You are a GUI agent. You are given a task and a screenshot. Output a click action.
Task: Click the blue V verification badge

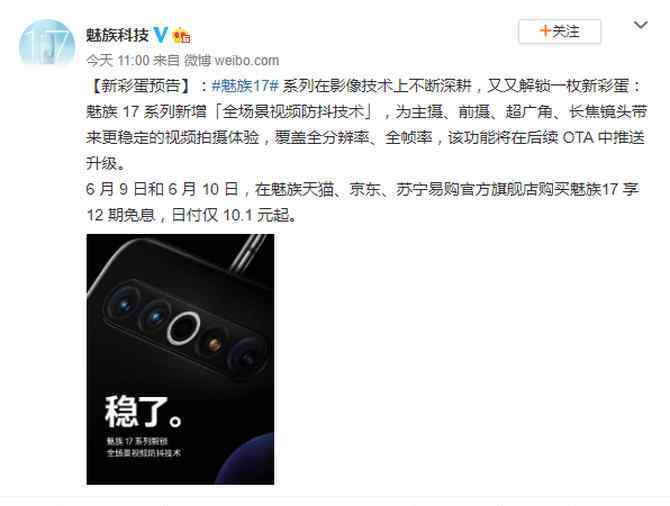coord(161,35)
